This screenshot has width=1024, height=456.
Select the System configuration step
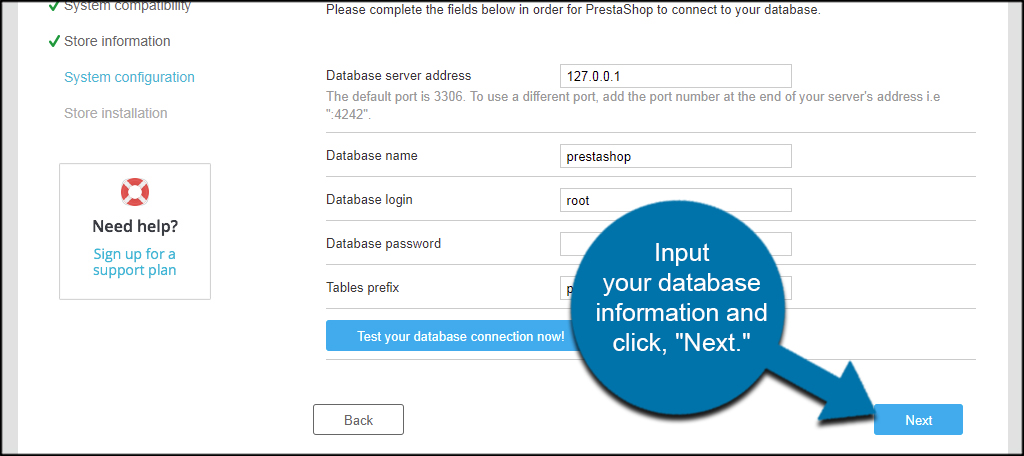(129, 77)
